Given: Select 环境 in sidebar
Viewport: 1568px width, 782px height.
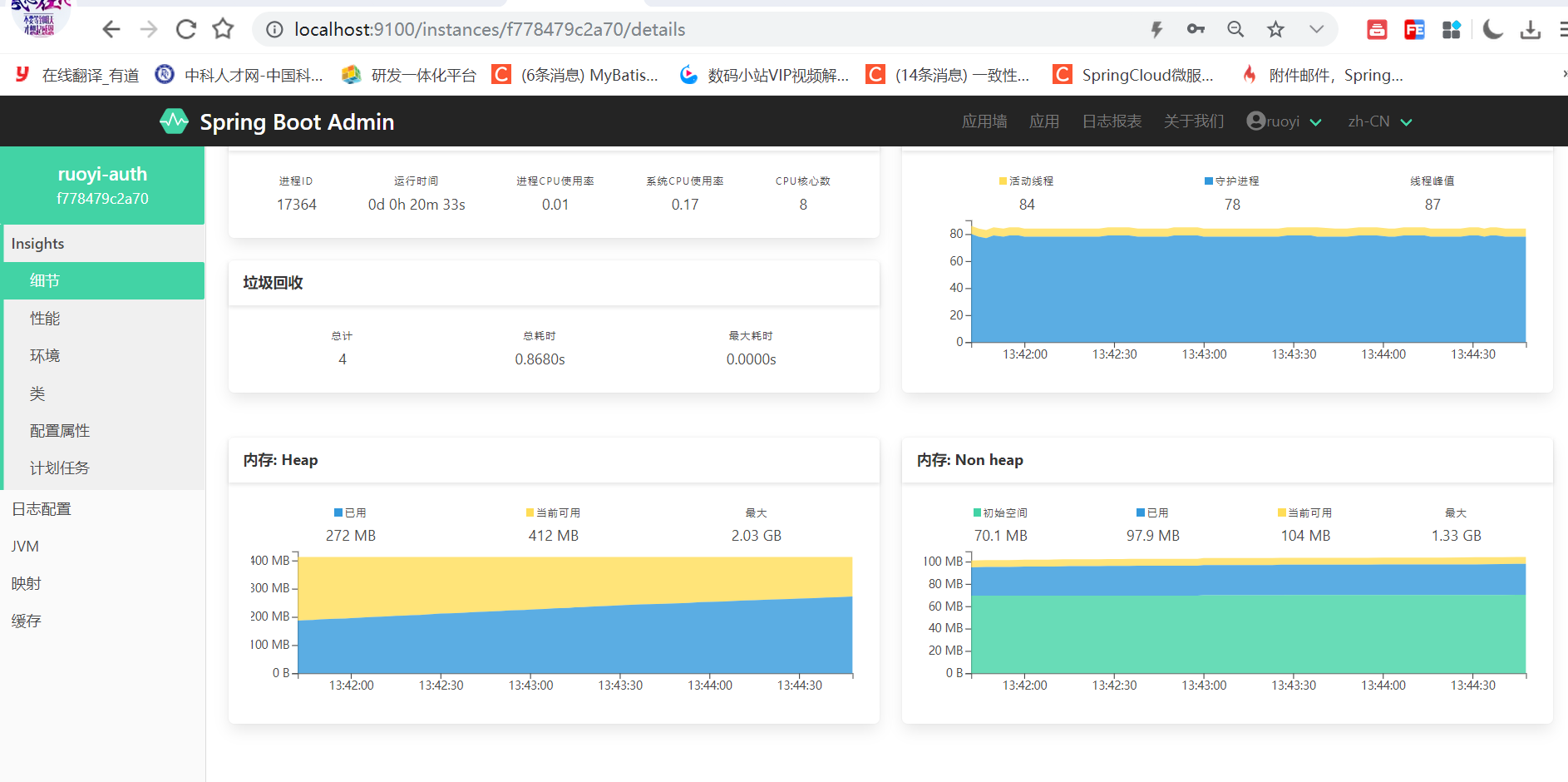Looking at the screenshot, I should (x=104, y=356).
